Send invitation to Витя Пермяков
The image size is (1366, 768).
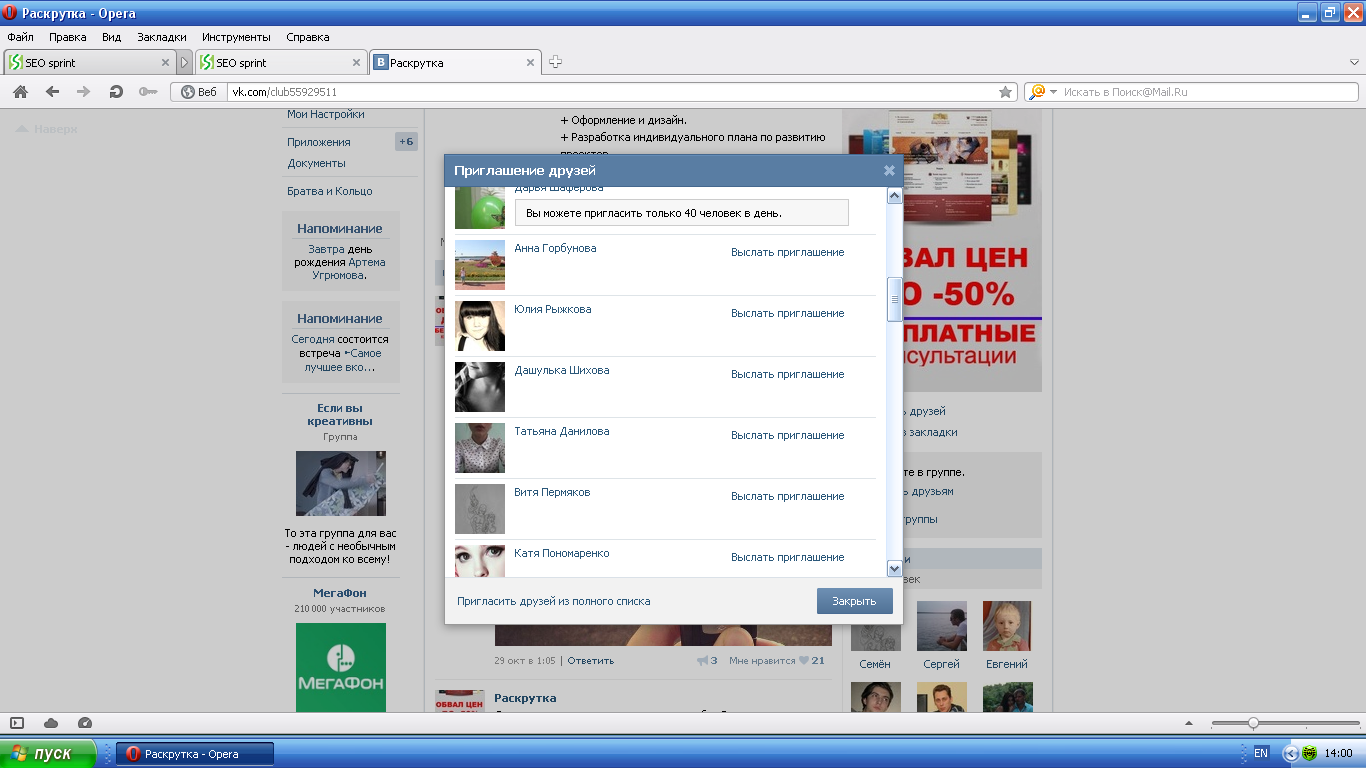click(787, 496)
